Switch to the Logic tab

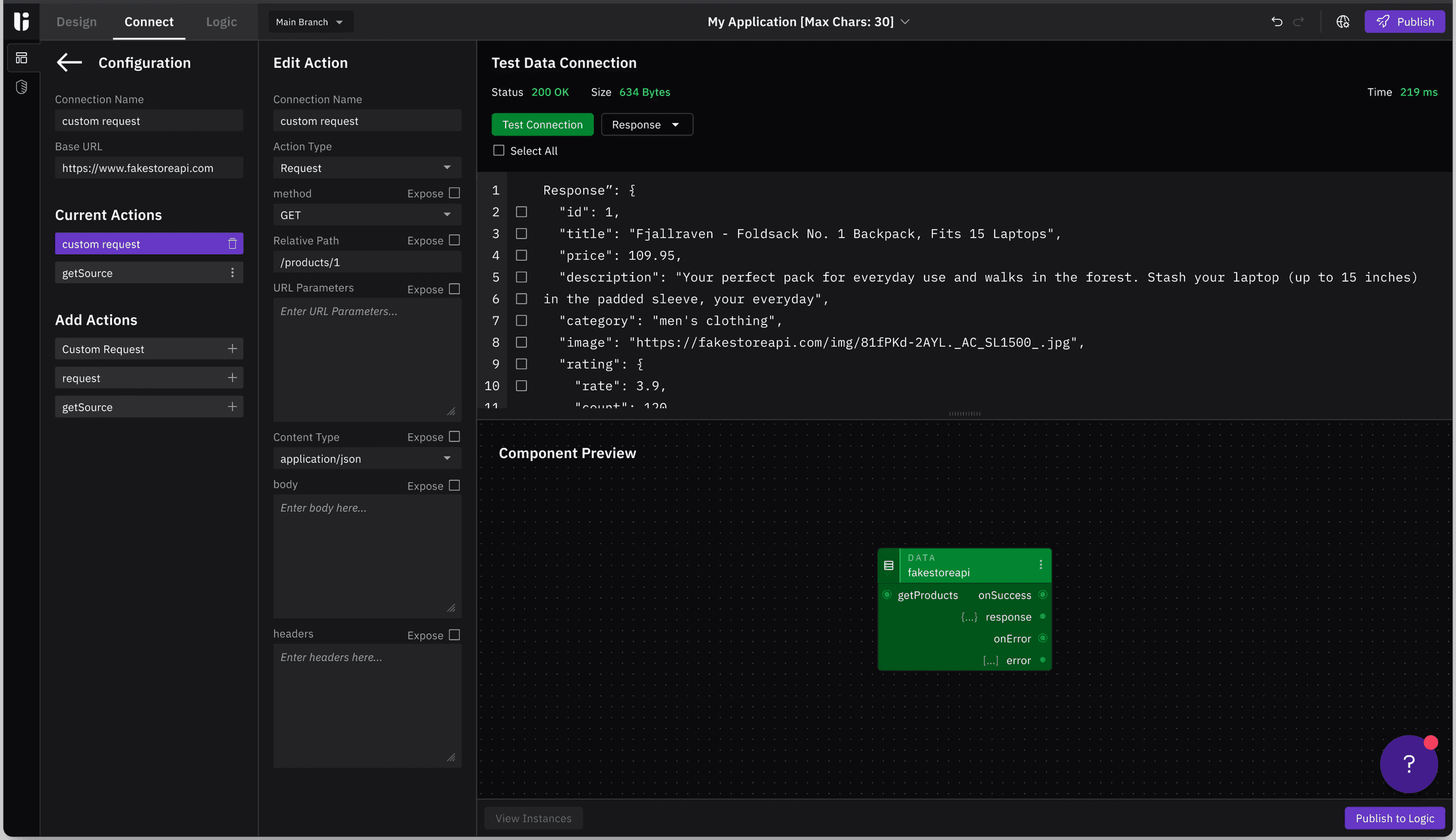[x=221, y=22]
